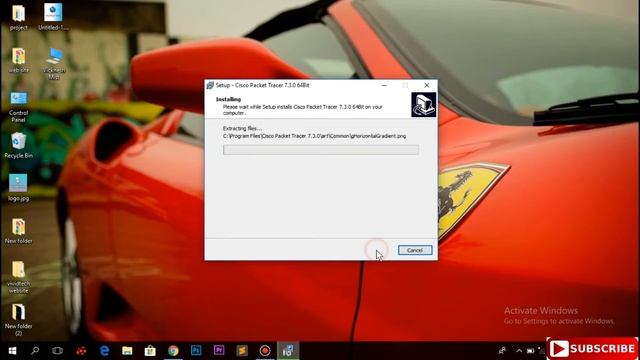Open the Windows Start menu
The image size is (640, 360).
(12, 351)
